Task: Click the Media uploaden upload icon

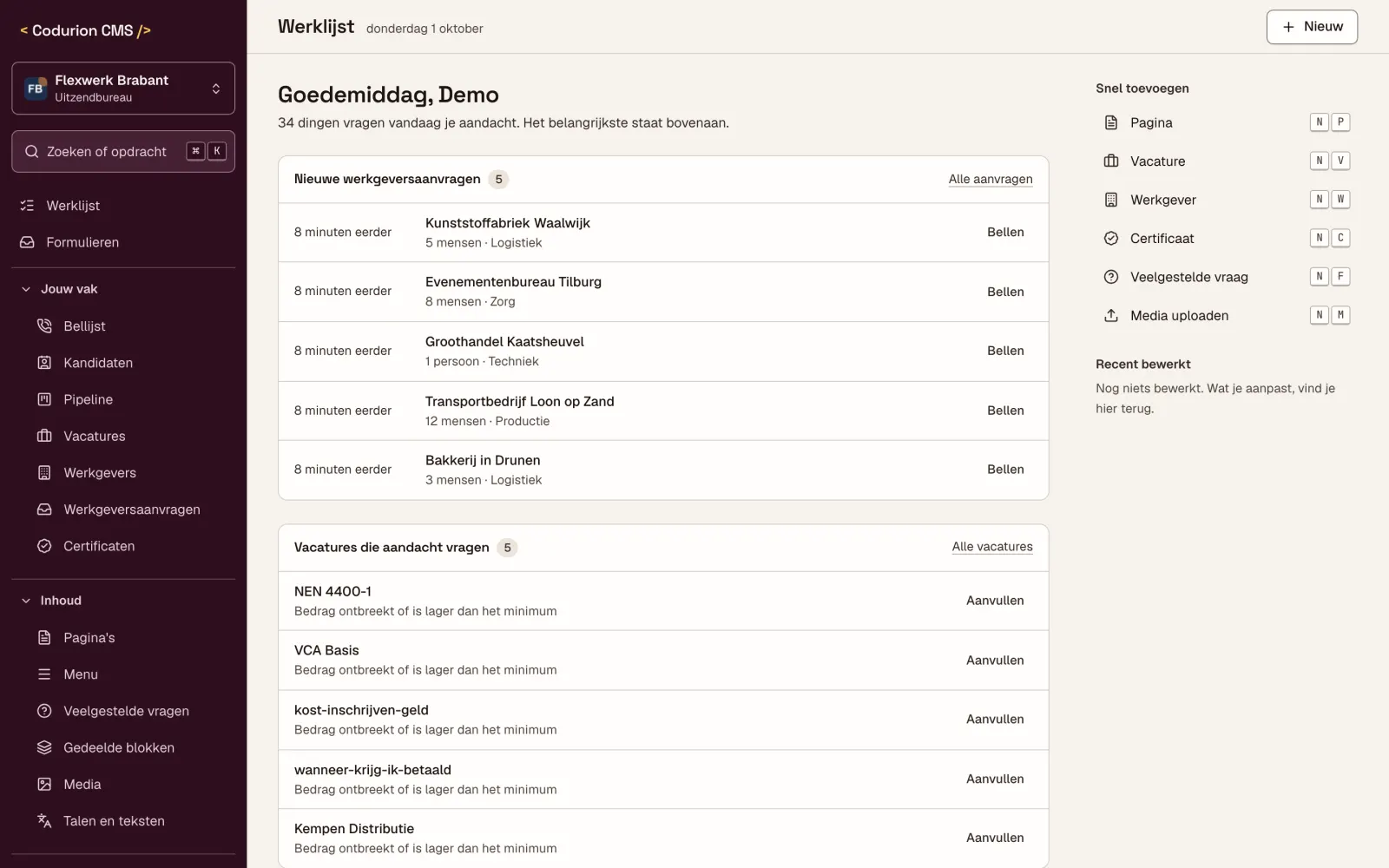Action: (x=1111, y=316)
